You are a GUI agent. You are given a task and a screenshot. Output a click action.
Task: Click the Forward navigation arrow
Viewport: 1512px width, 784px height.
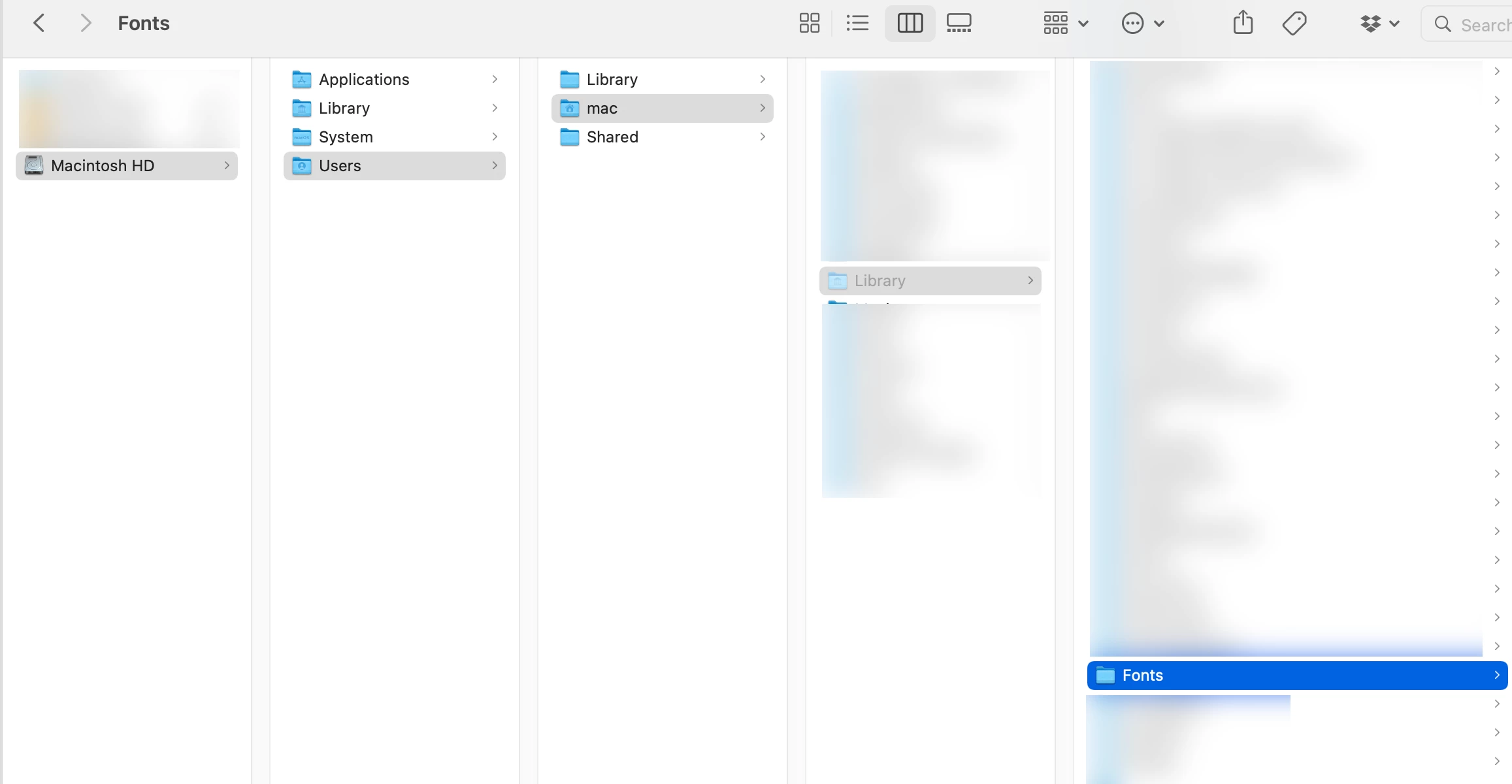pyautogui.click(x=85, y=24)
